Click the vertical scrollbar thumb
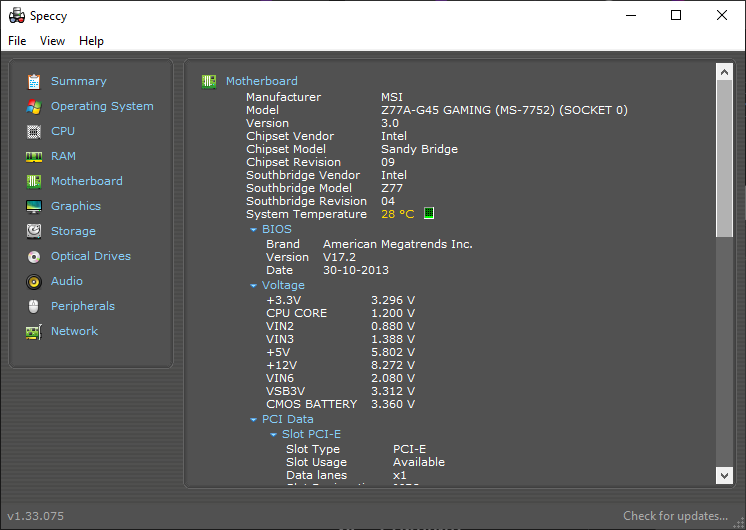 [x=725, y=158]
